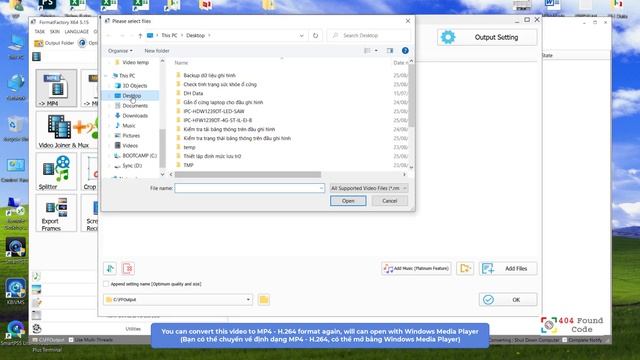
Task: Click the horizontal scrollbar of file list
Action: 248,175
